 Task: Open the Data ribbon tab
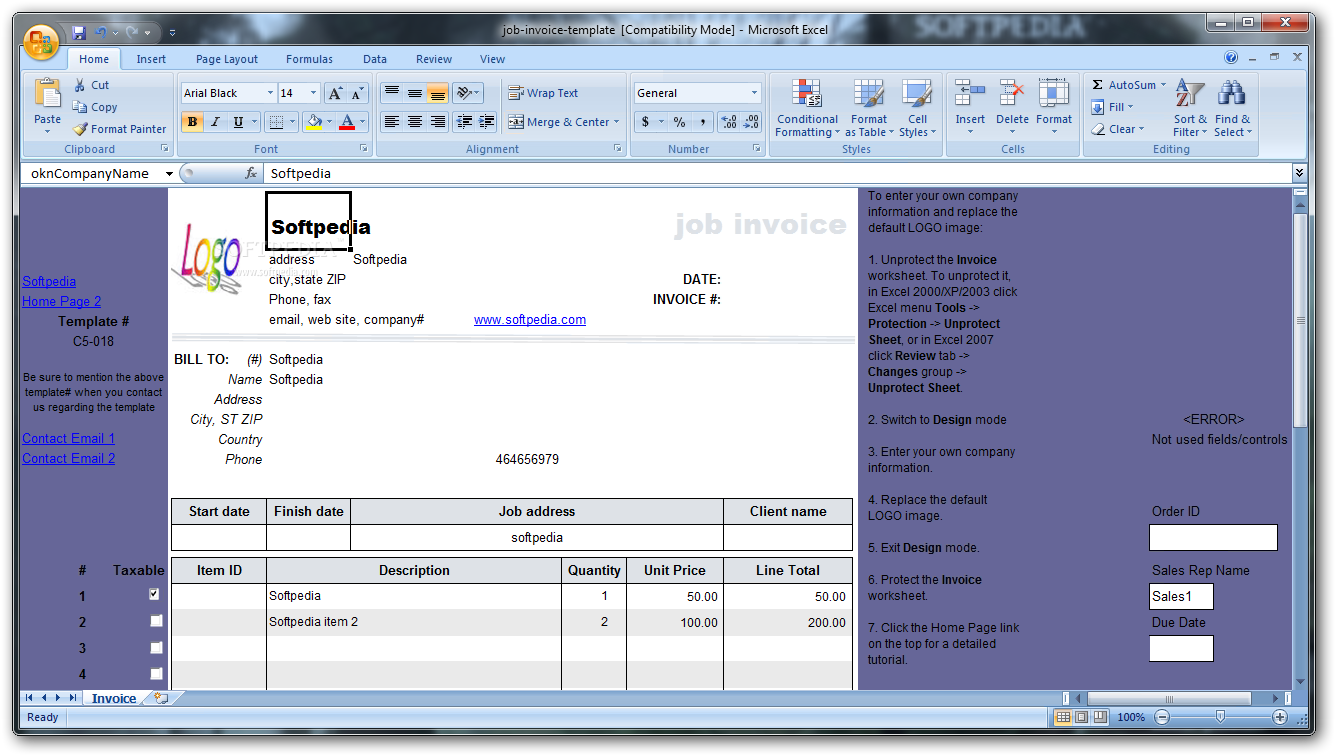375,59
